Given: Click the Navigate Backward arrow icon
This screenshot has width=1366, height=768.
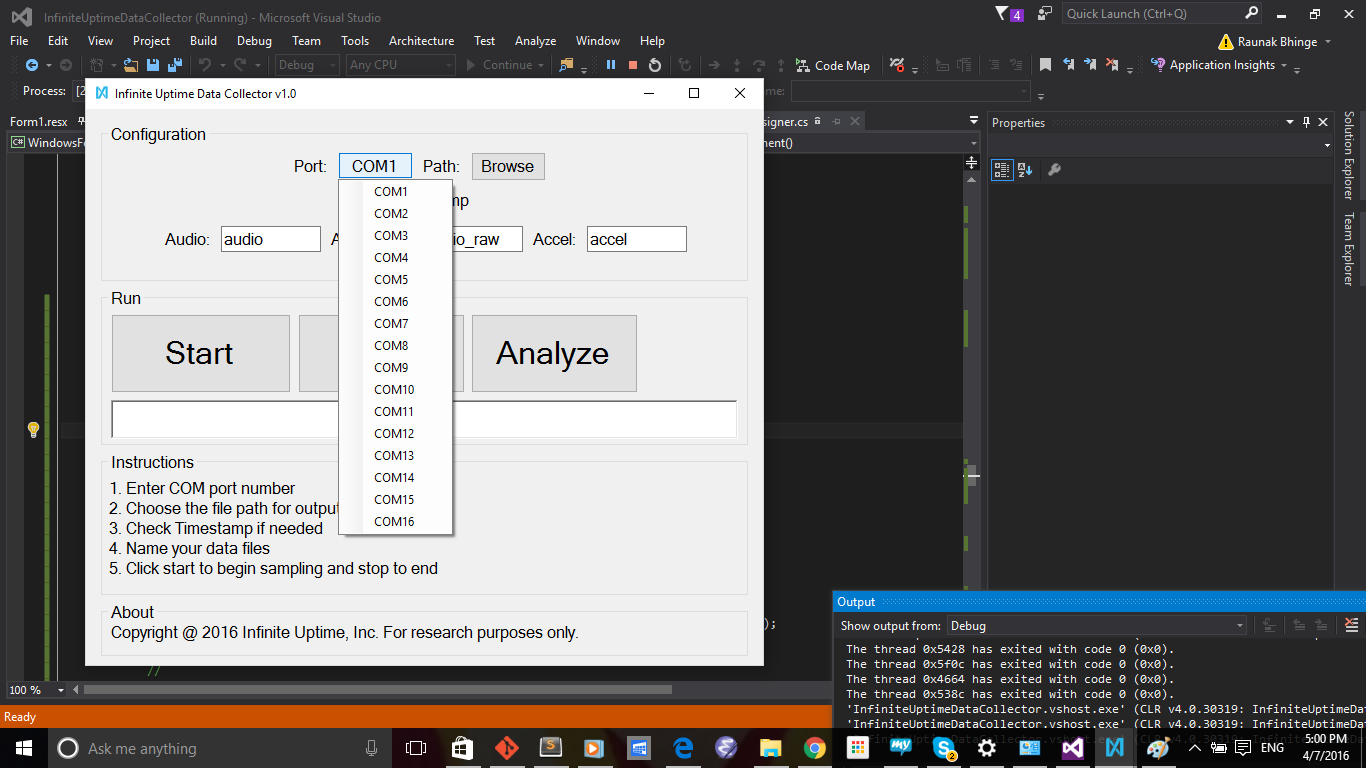Looking at the screenshot, I should point(32,65).
